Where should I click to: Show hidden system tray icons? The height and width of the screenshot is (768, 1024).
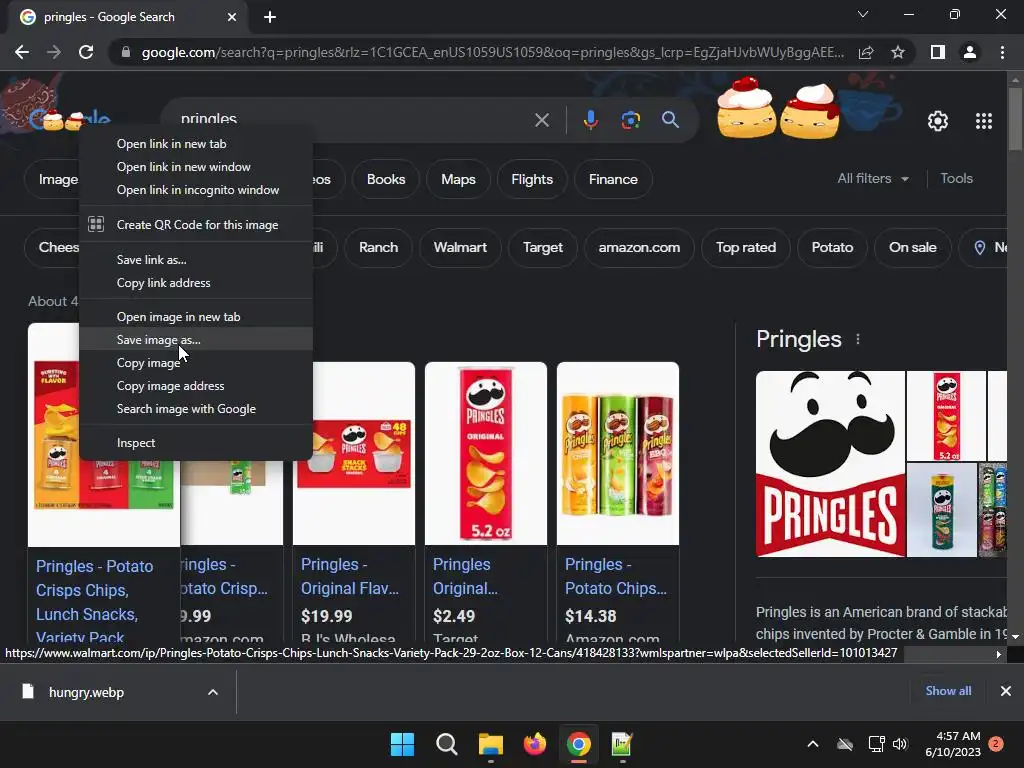813,744
